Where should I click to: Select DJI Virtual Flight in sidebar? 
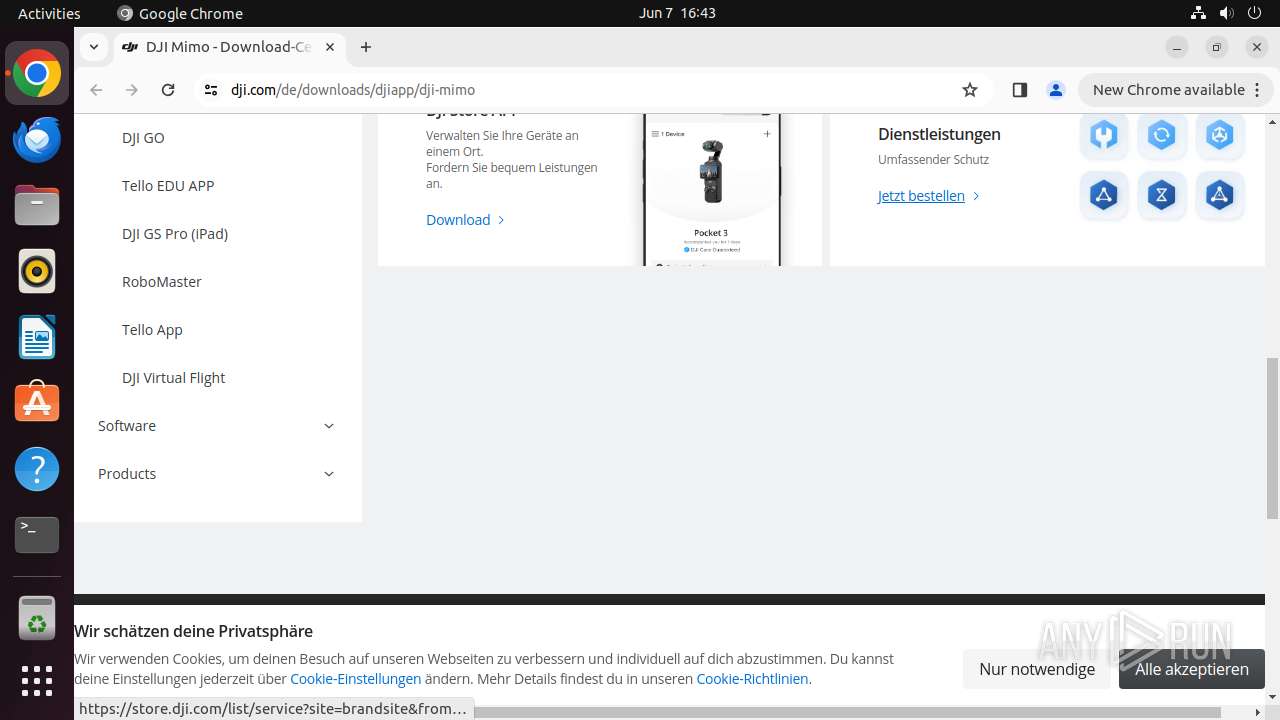tap(173, 378)
